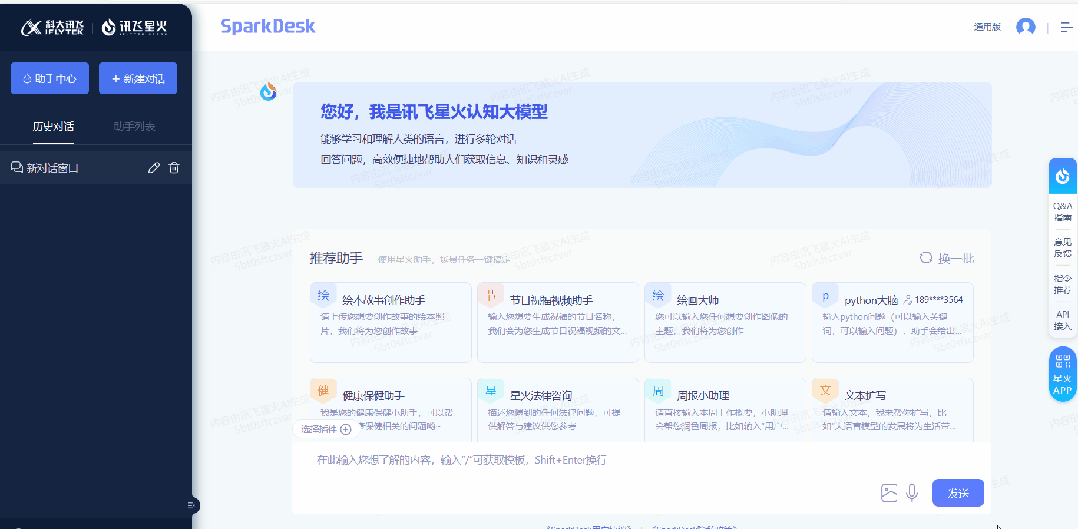Delete the 新对话窗口 chat via trash icon
Viewport: 1078px width, 529px height.
click(x=174, y=168)
